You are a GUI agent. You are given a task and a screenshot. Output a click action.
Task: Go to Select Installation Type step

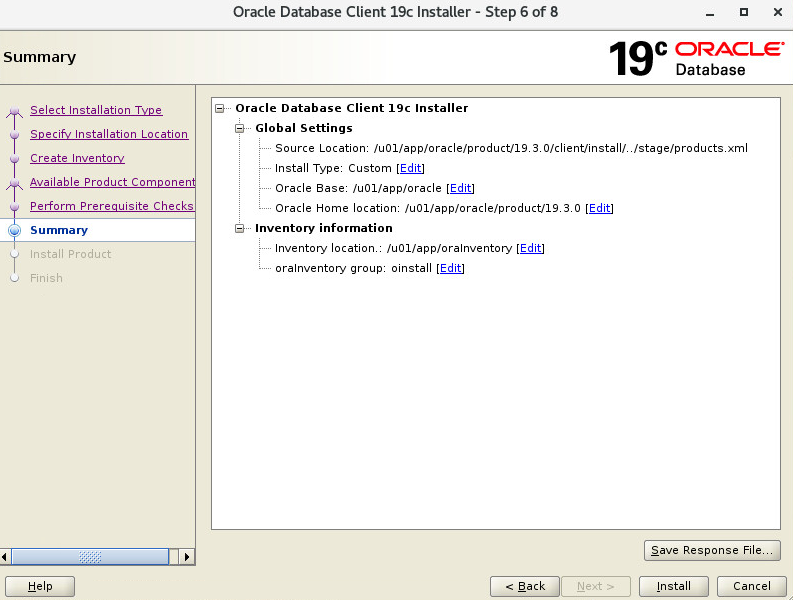[96, 110]
